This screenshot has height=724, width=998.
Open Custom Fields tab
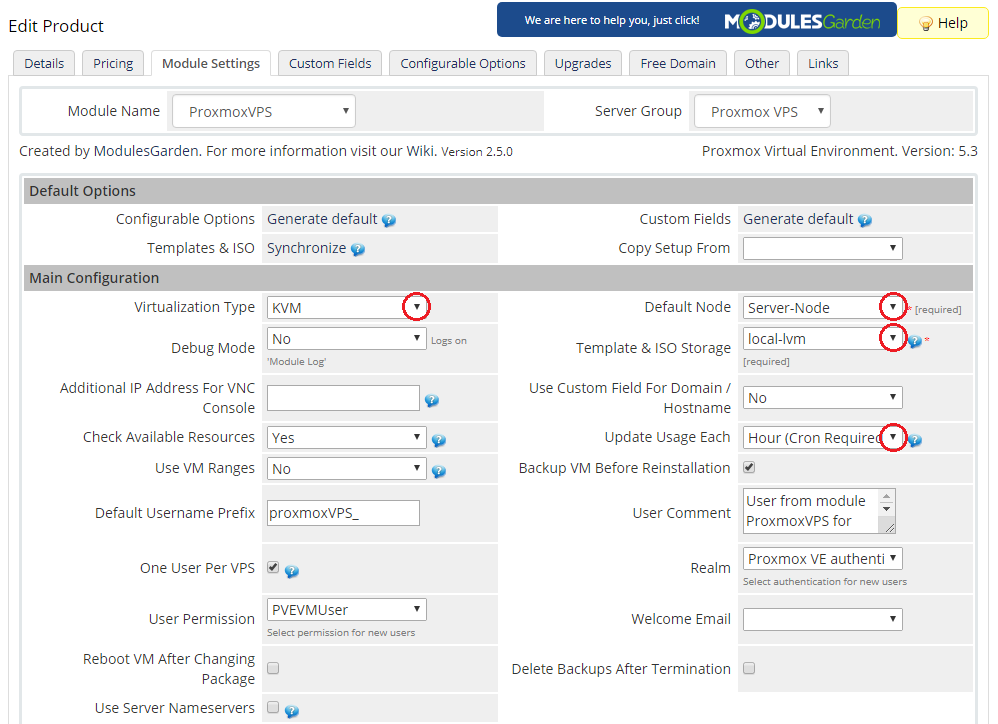[330, 64]
